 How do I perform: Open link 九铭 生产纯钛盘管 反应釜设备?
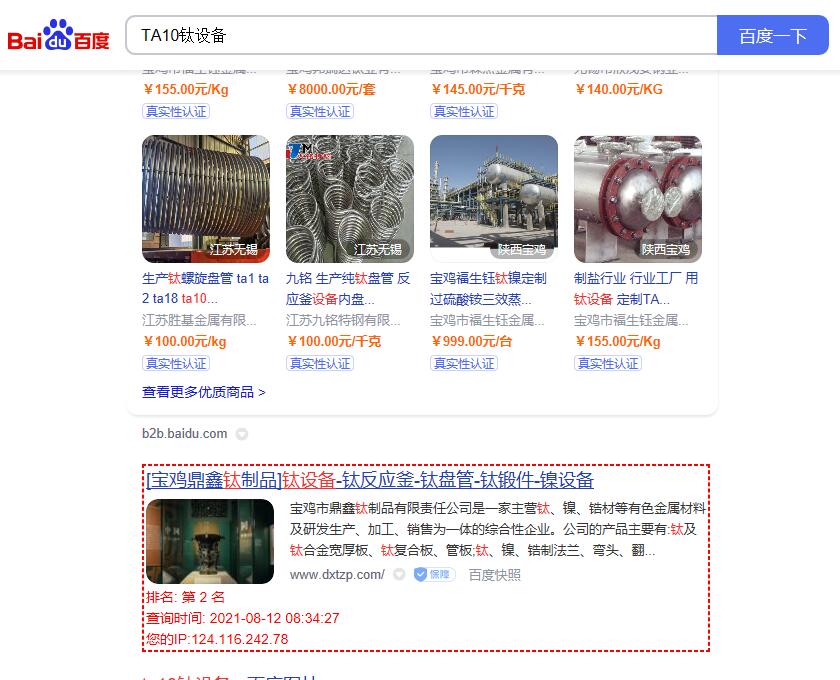pyautogui.click(x=349, y=288)
